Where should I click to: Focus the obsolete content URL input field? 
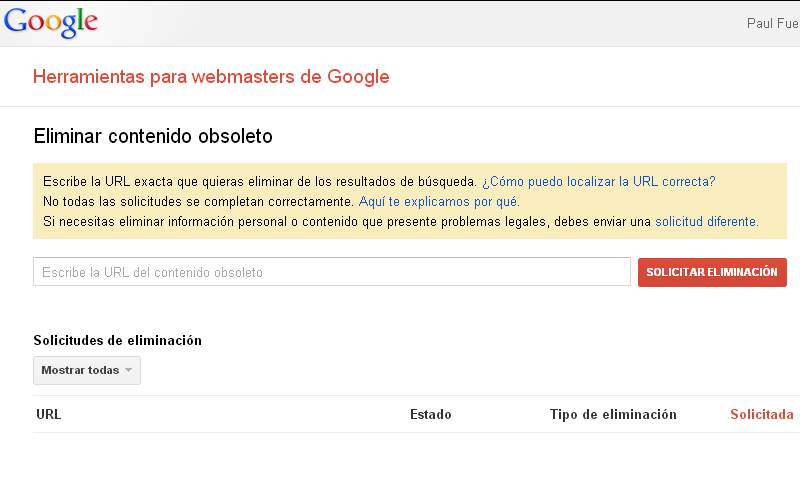click(x=332, y=272)
